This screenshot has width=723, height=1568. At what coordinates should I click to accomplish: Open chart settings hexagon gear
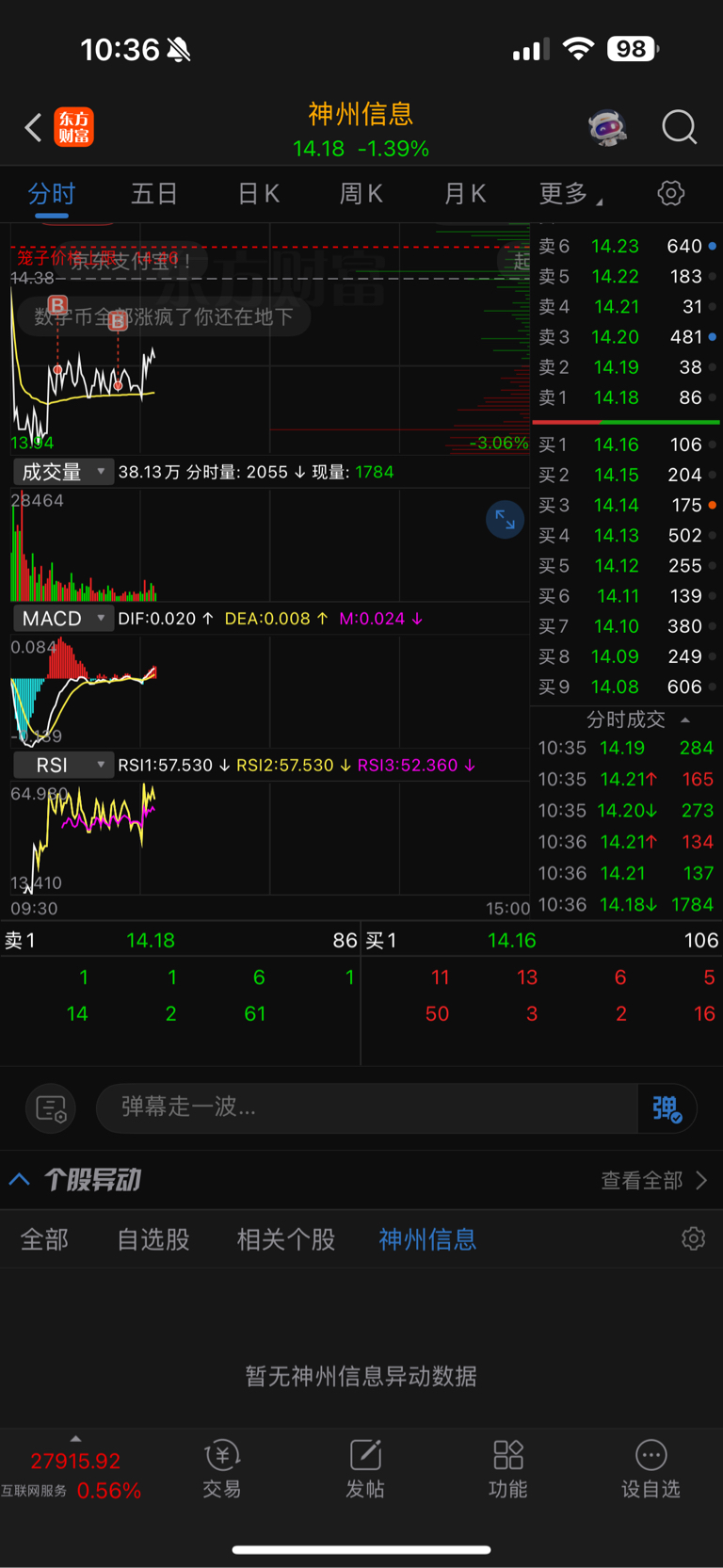pos(671,193)
